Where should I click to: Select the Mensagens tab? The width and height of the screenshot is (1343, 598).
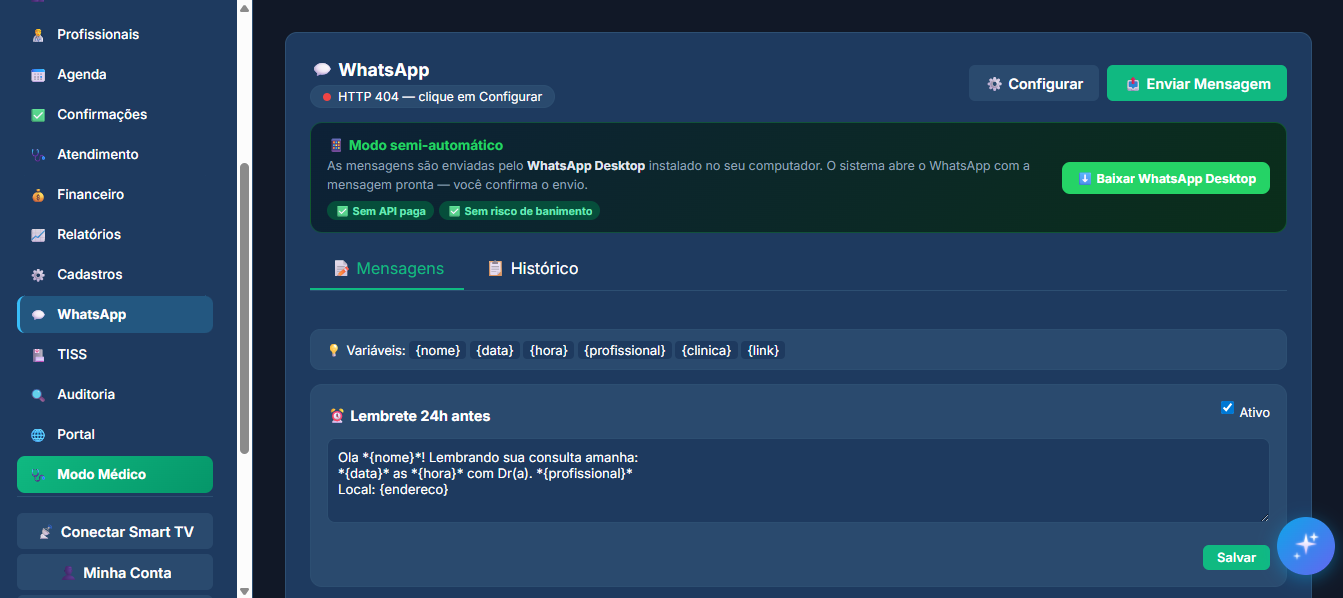pyautogui.click(x=388, y=269)
